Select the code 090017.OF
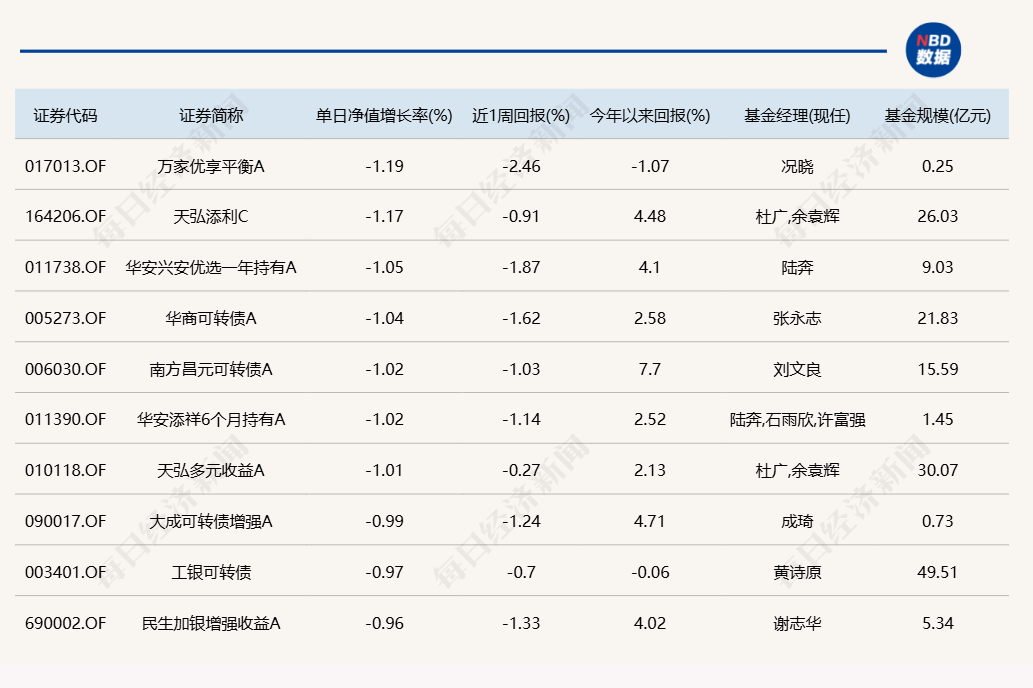 pos(65,521)
